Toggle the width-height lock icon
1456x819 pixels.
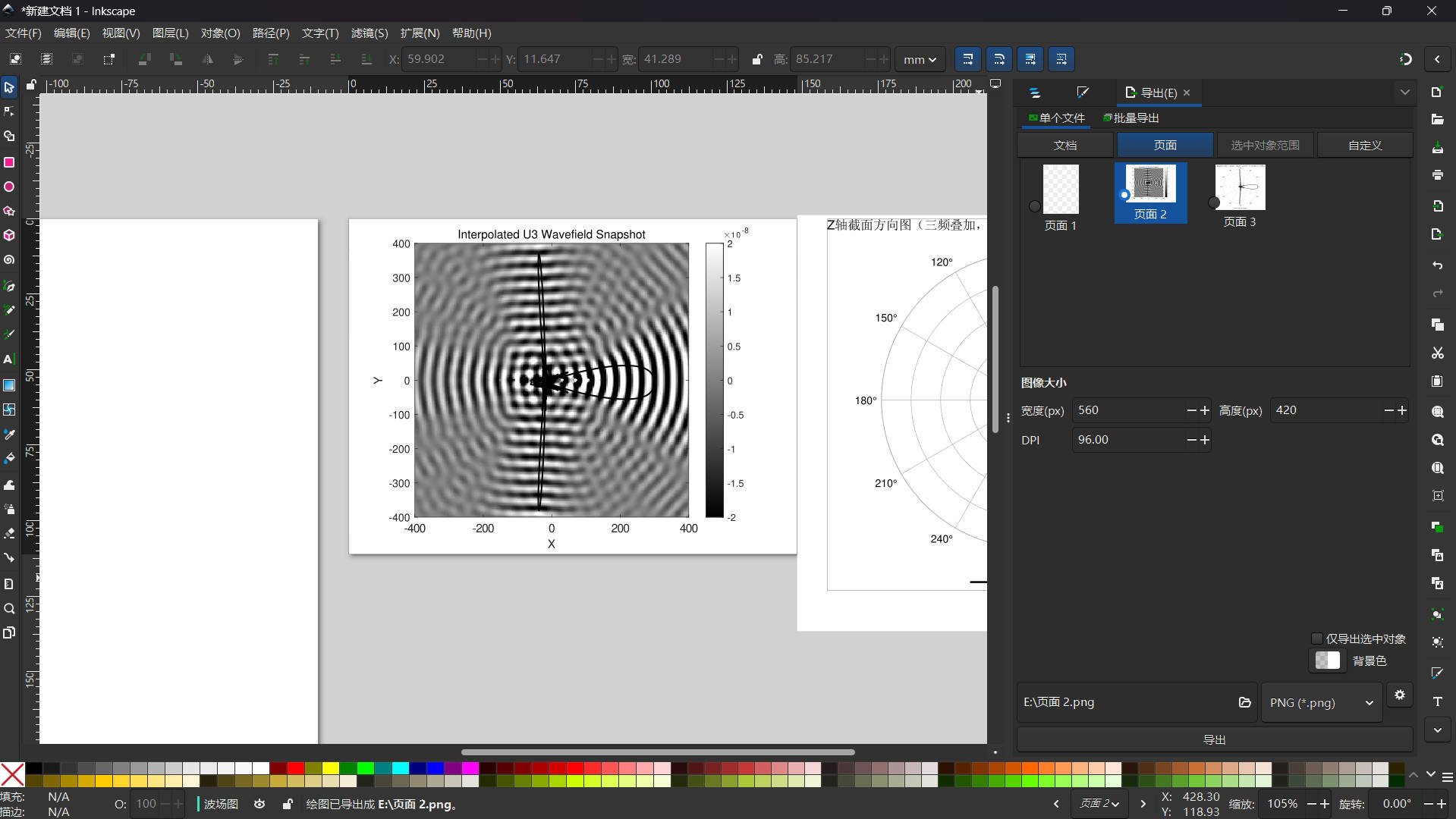click(756, 59)
